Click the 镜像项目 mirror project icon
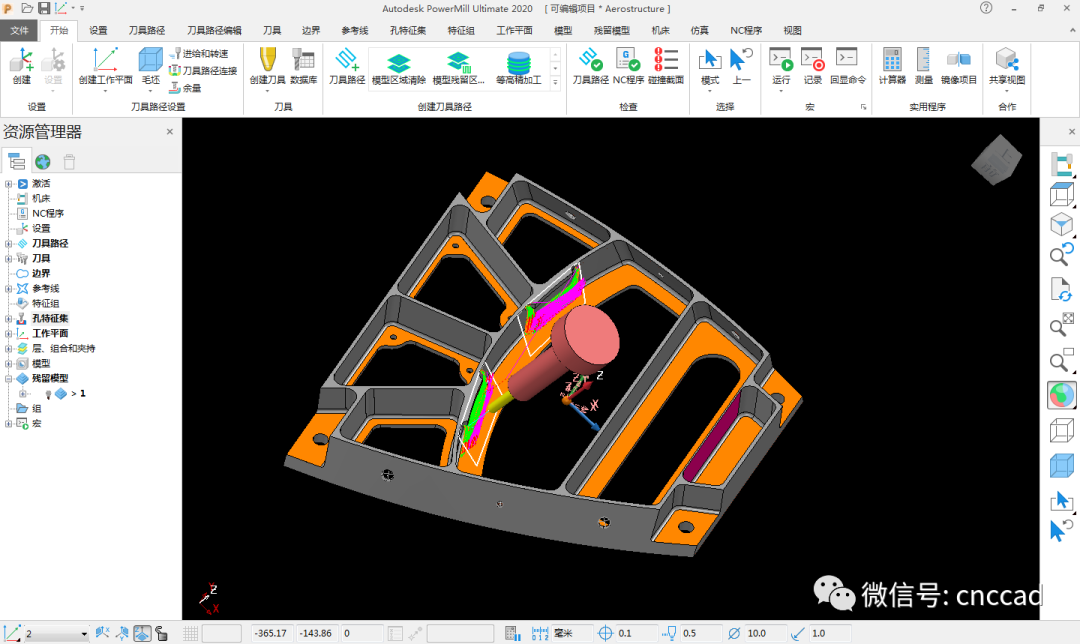This screenshot has height=644, width=1080. pos(959,66)
